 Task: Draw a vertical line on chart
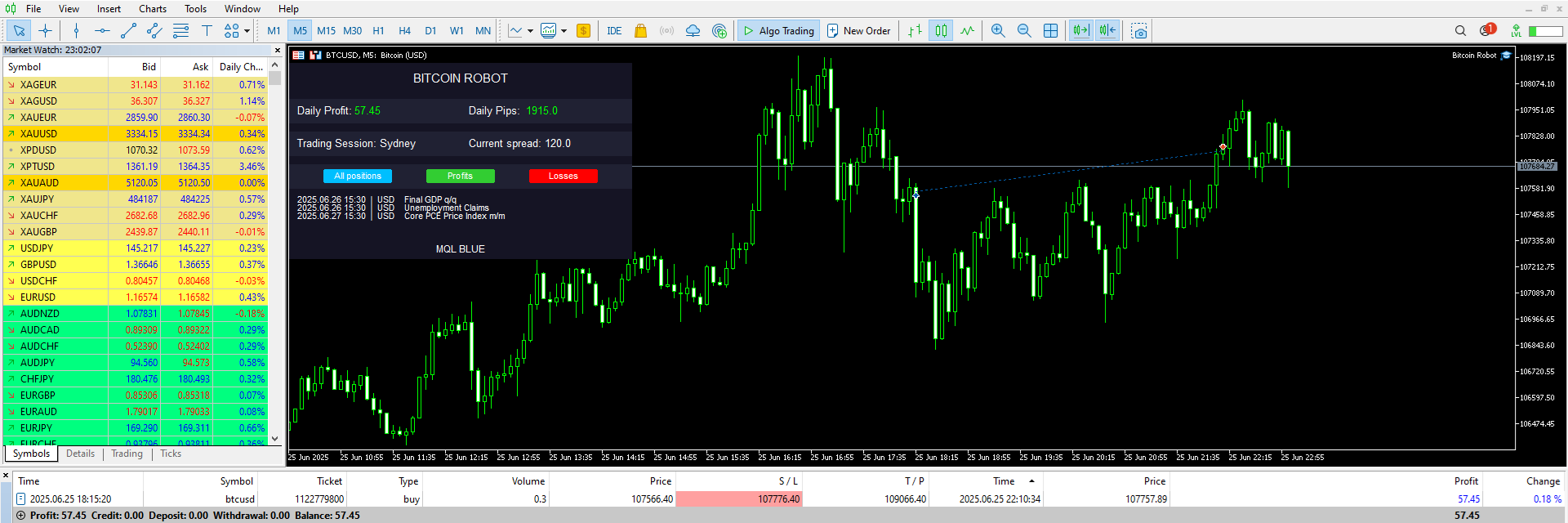(76, 31)
